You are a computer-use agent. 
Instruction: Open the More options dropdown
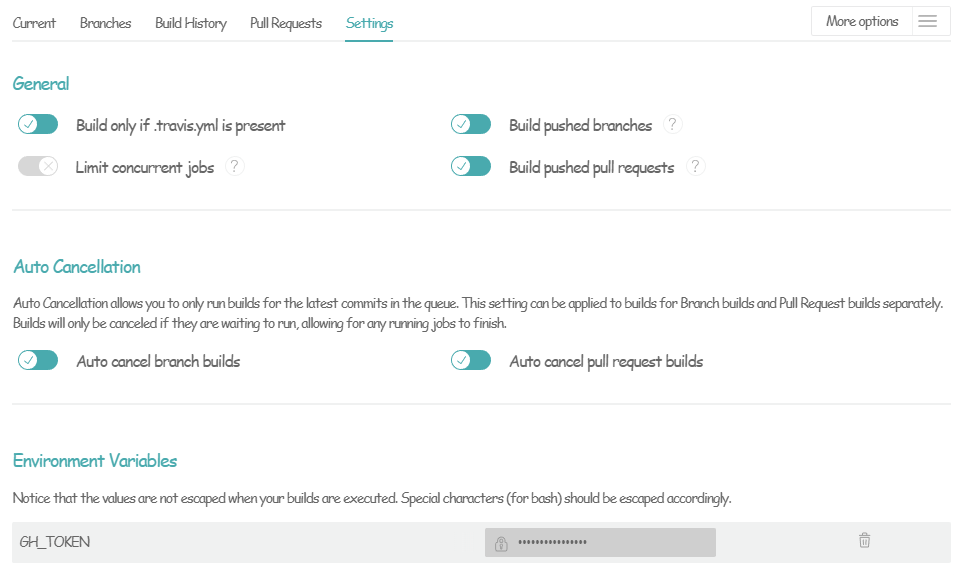pyautogui.click(x=862, y=22)
